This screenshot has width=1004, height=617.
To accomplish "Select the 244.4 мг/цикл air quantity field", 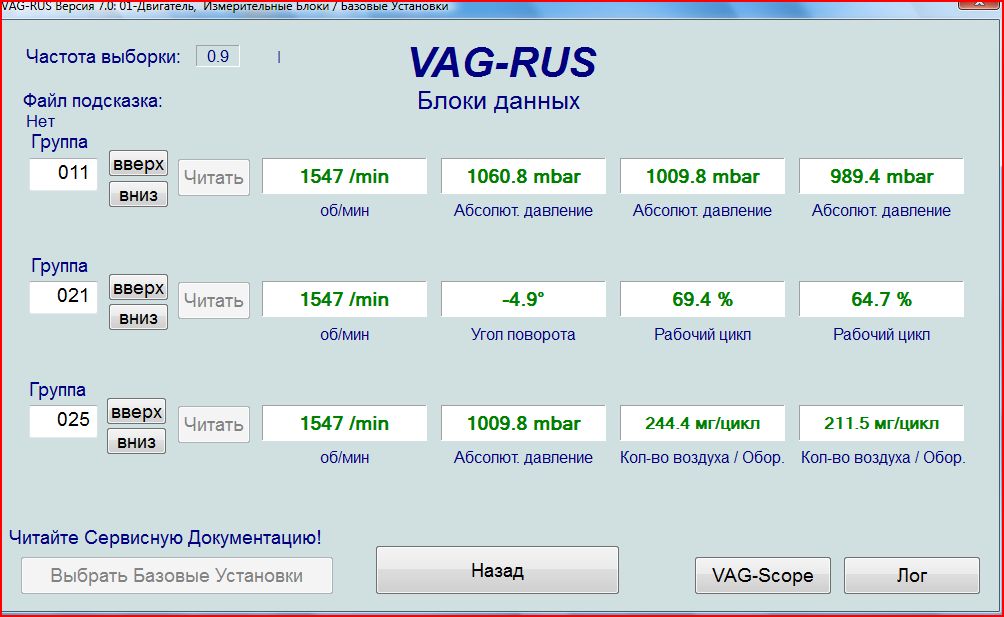I will tap(702, 424).
